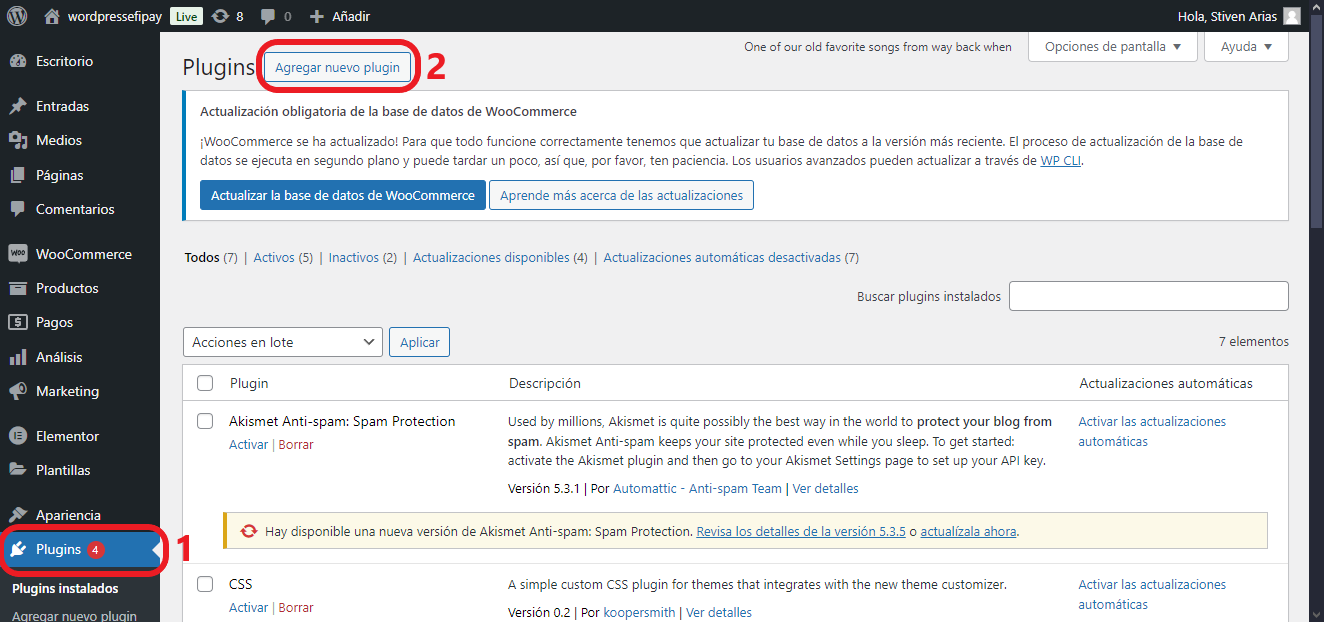Click the Medios media icon
This screenshot has width=1324, height=622.
[x=18, y=140]
